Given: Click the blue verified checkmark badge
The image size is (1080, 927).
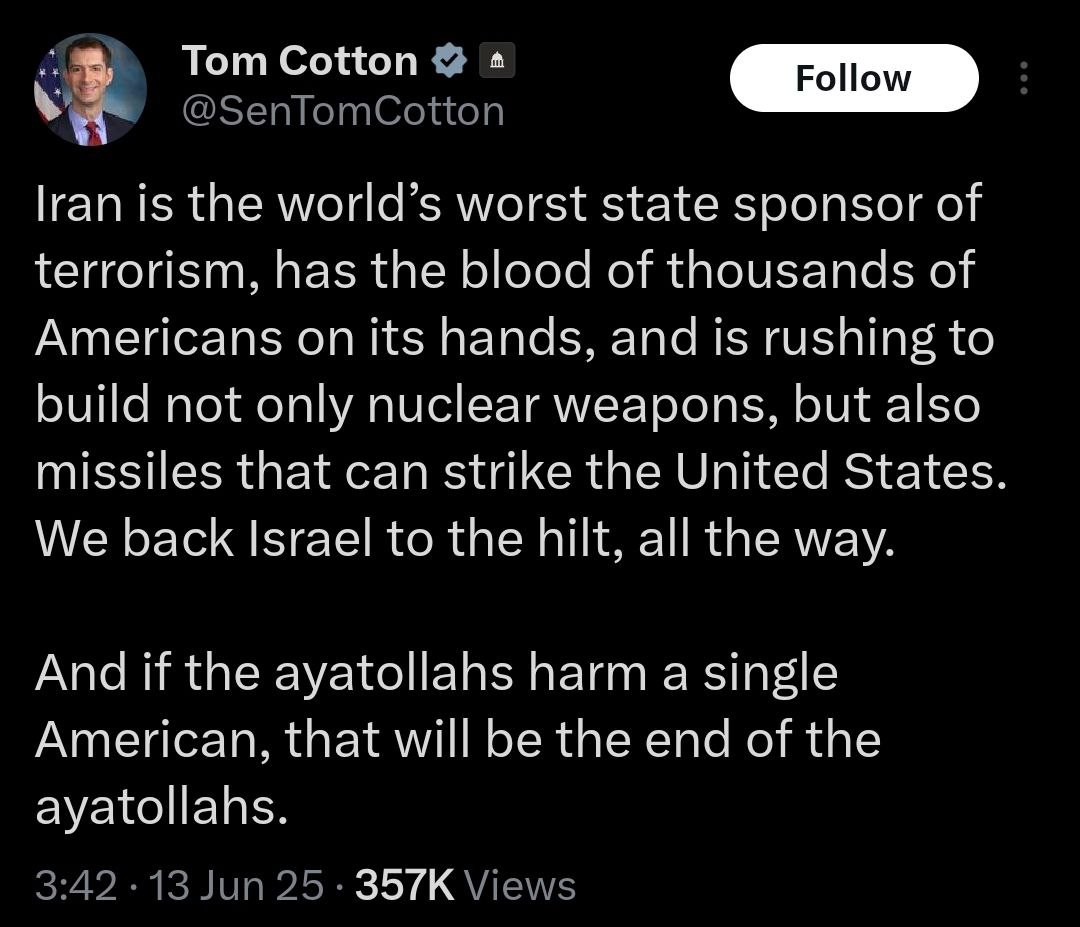Looking at the screenshot, I should click(x=449, y=62).
